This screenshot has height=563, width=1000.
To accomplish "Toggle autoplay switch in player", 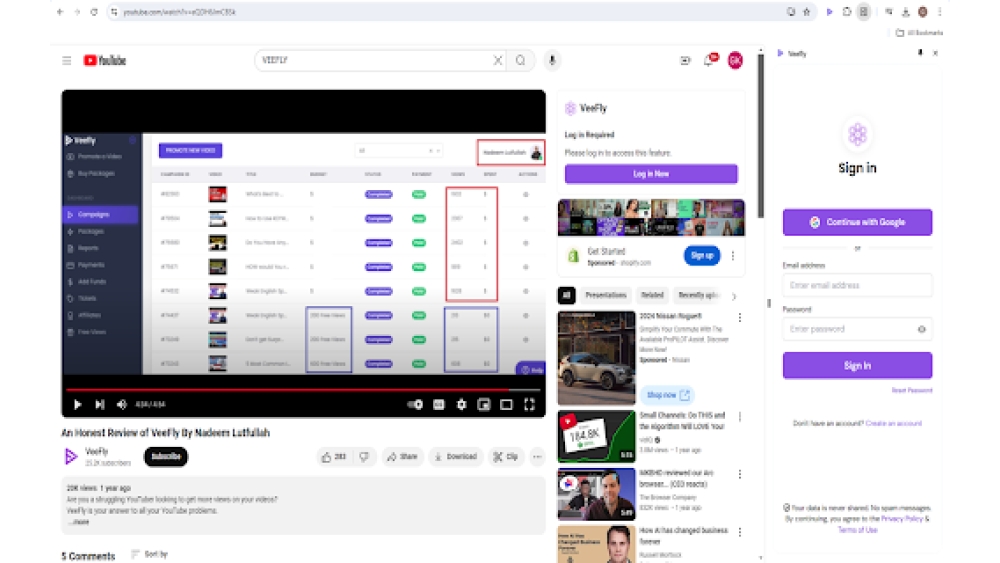I will tap(415, 404).
